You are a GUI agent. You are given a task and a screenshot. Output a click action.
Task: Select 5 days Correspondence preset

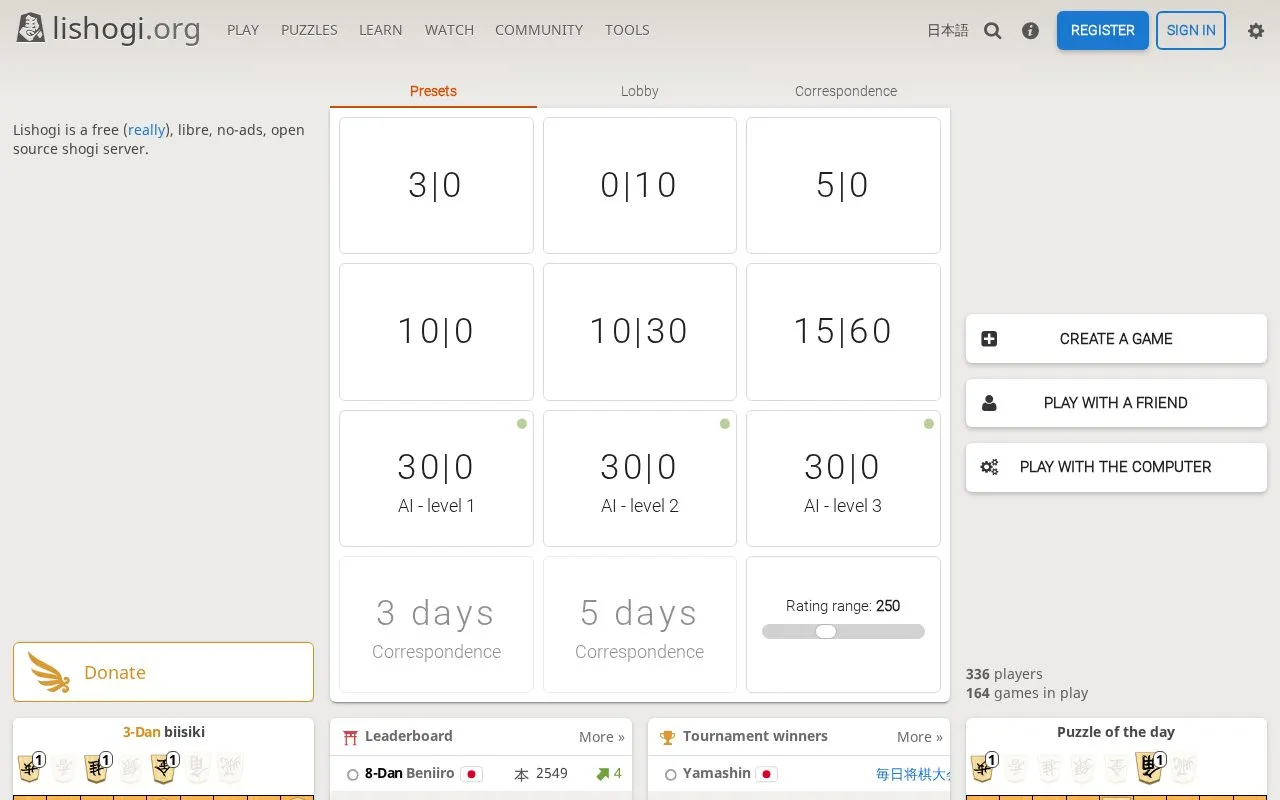click(640, 625)
